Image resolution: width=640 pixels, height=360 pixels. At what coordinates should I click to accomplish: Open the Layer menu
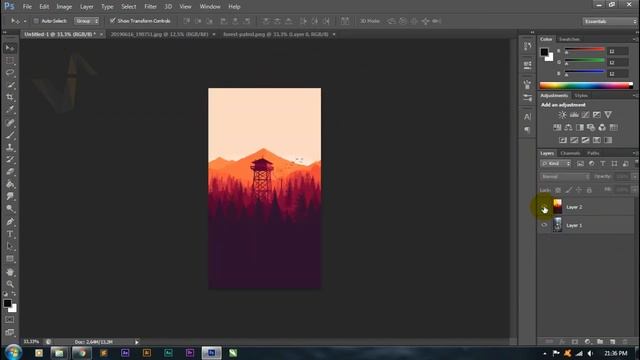point(87,7)
